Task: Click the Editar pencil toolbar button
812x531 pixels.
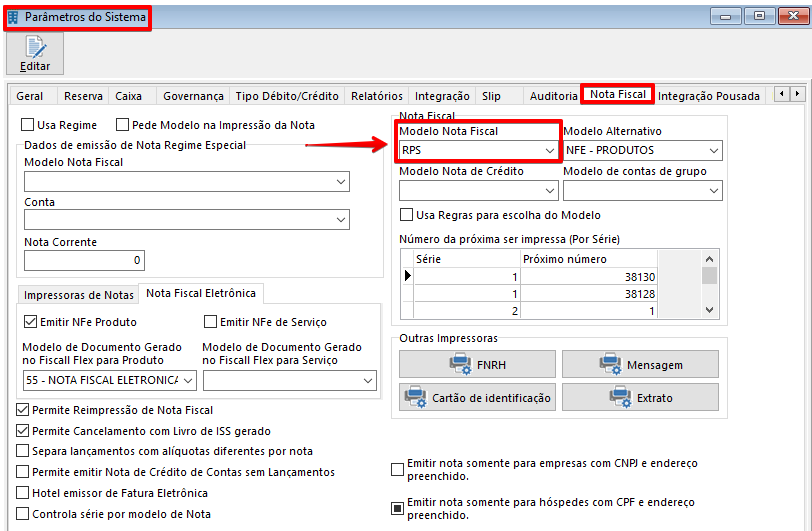Action: pyautogui.click(x=35, y=54)
